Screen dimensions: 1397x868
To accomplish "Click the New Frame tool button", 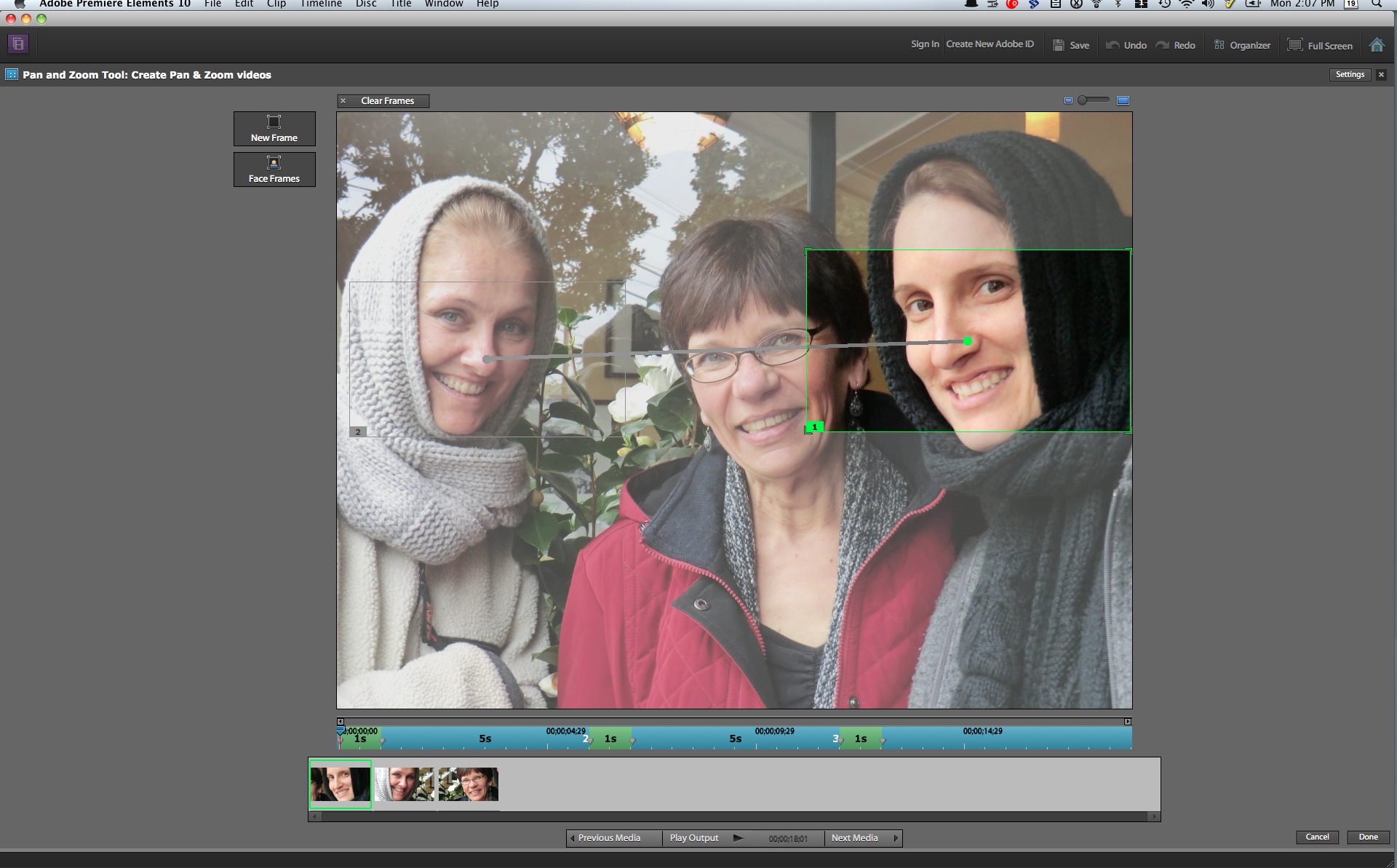I will point(274,129).
